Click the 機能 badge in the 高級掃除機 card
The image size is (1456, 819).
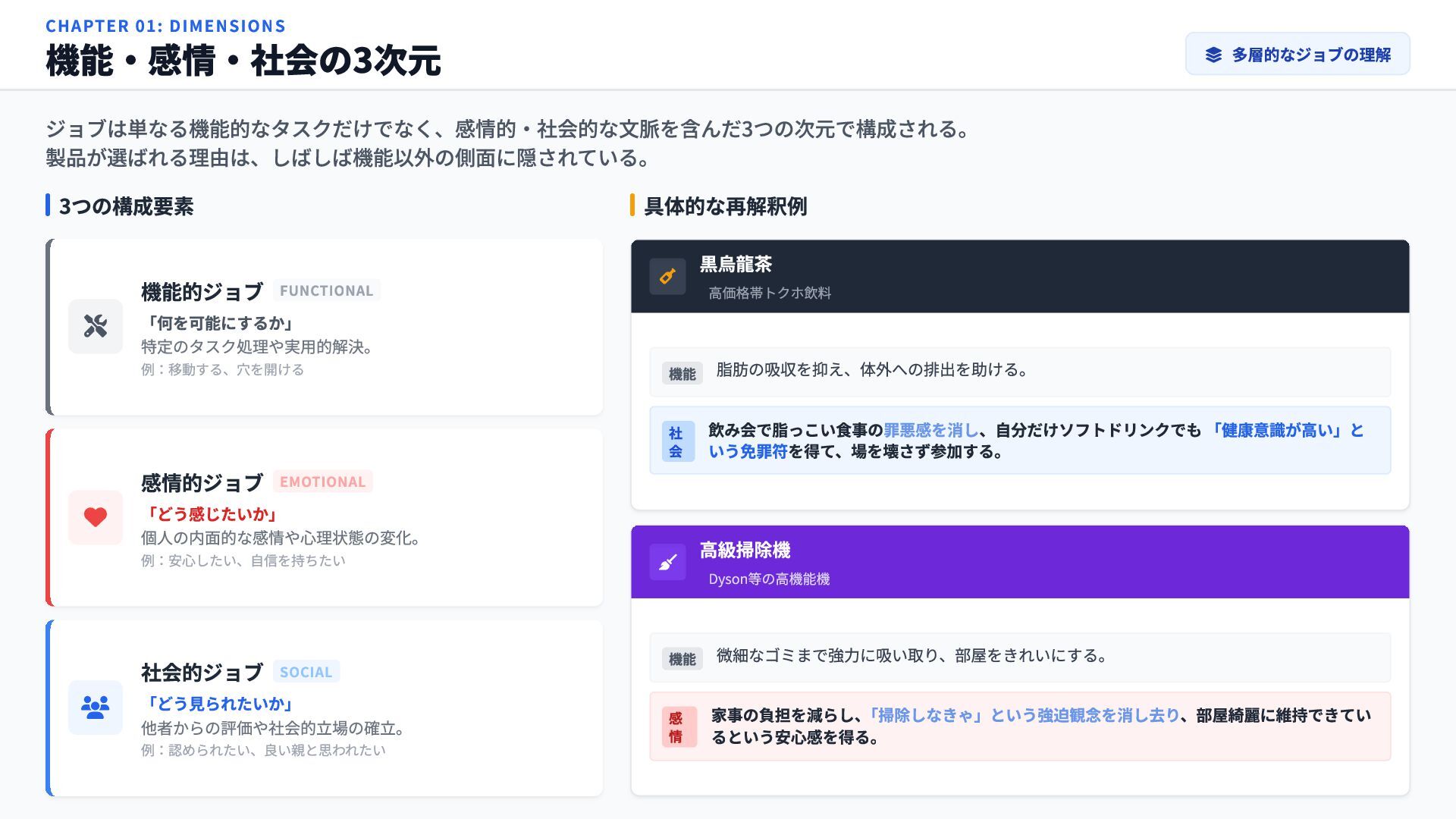(682, 658)
